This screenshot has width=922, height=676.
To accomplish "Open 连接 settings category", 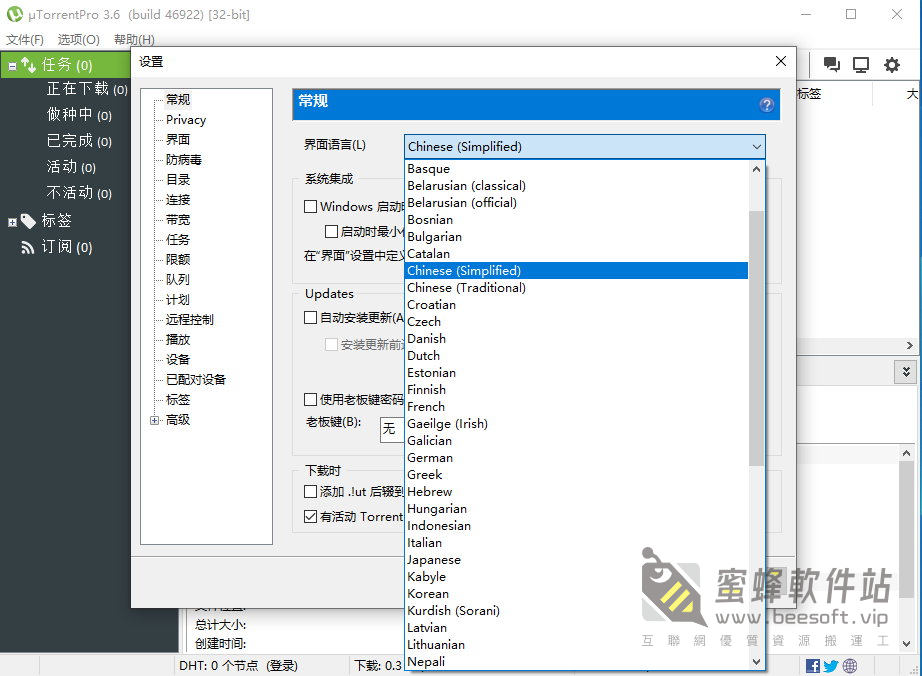I will [x=178, y=199].
